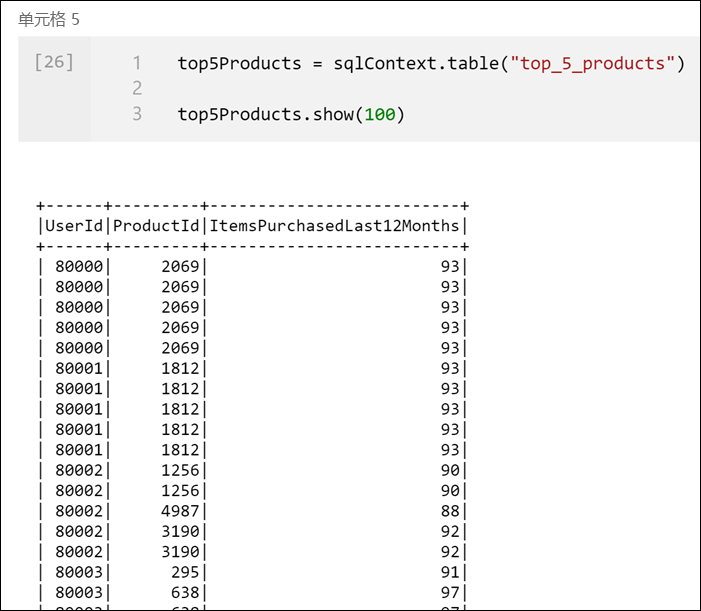Select the execution count [26] label

(54, 62)
